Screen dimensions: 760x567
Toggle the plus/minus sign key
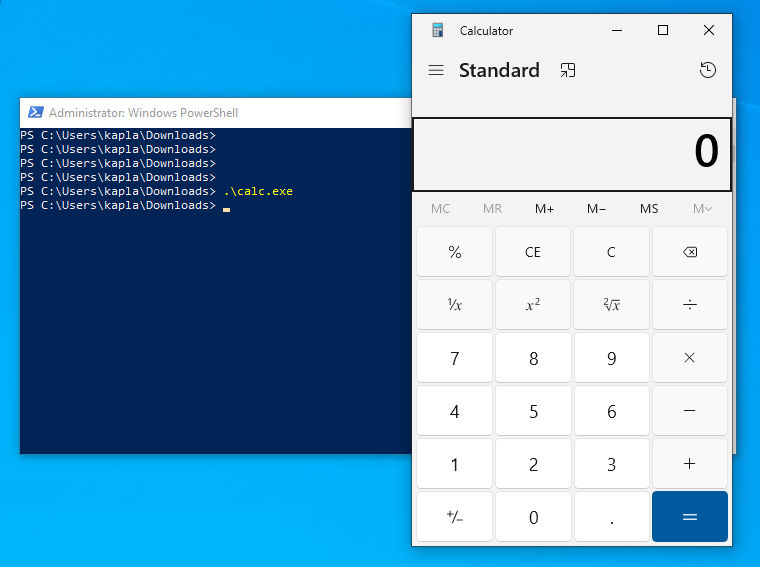tap(455, 517)
